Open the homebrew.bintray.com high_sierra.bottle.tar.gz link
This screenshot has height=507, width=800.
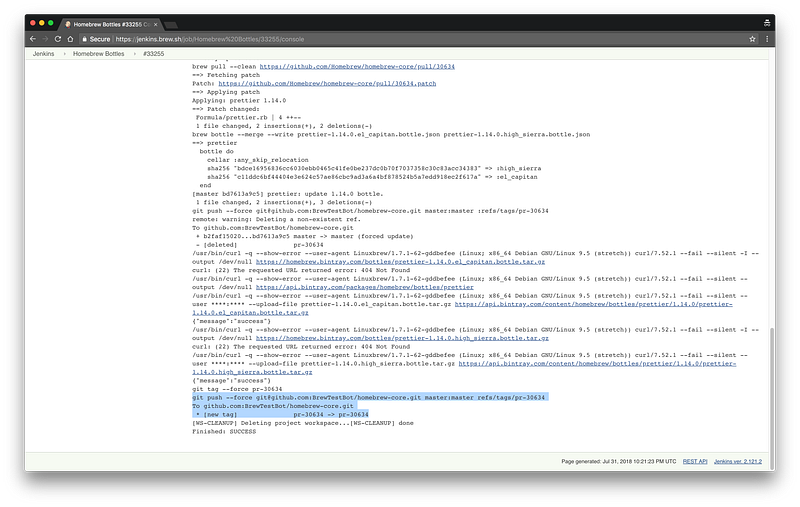402,338
